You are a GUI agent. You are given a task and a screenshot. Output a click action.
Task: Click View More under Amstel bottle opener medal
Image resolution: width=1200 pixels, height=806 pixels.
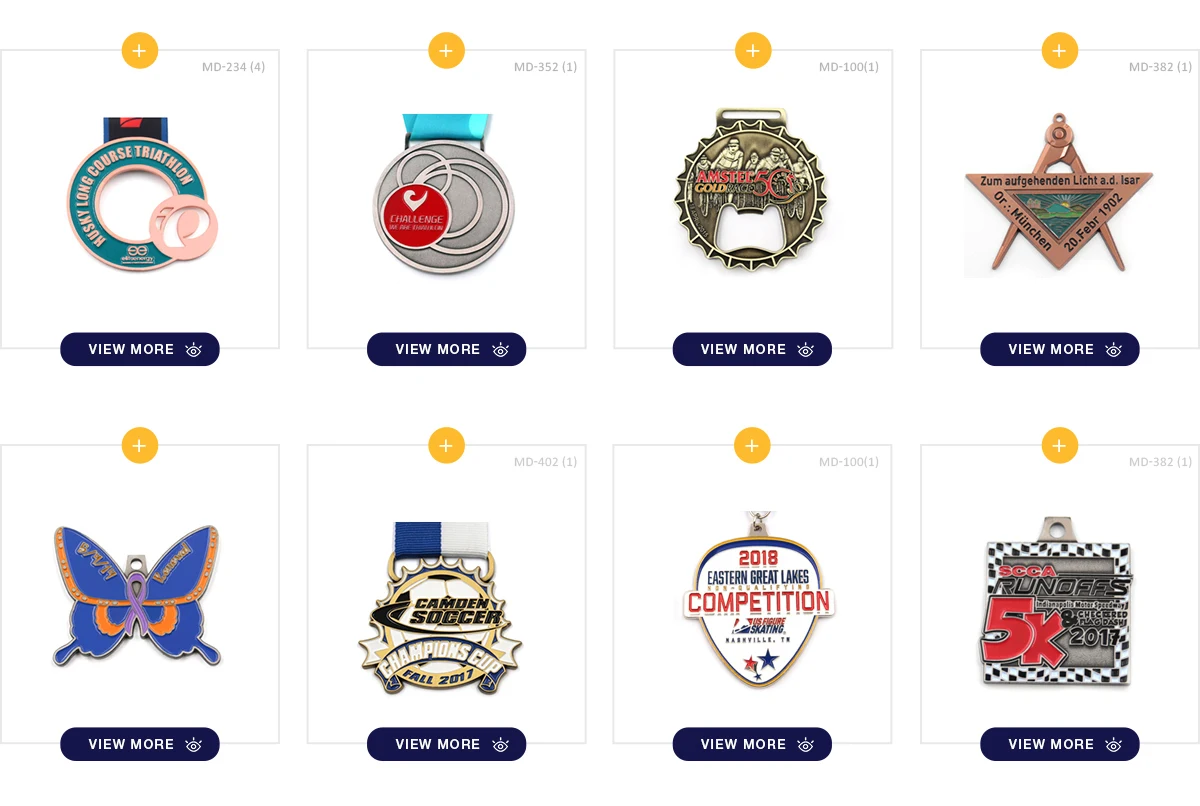752,349
